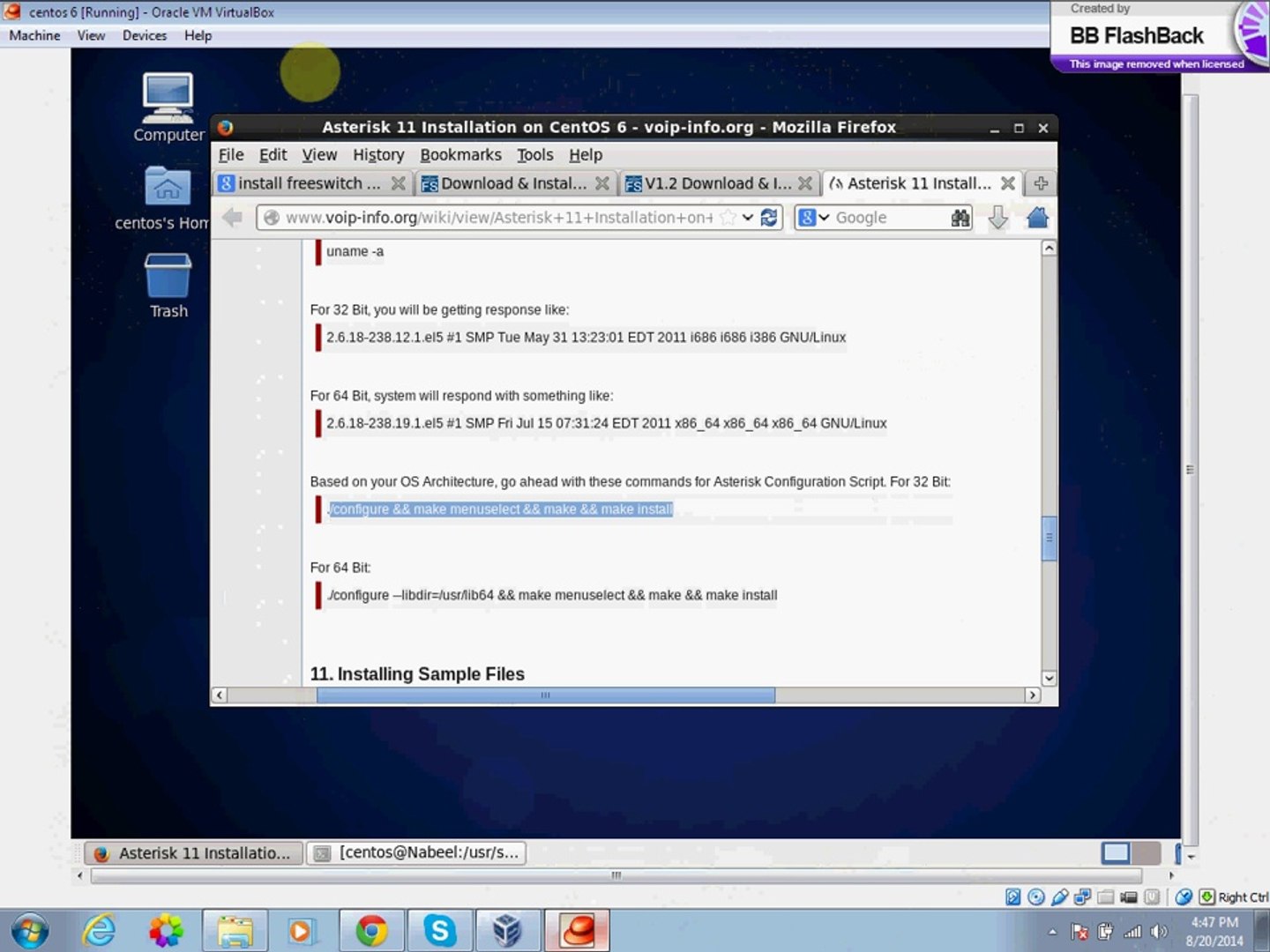Open Firefox Tools menu
1270x952 pixels.
pos(534,155)
